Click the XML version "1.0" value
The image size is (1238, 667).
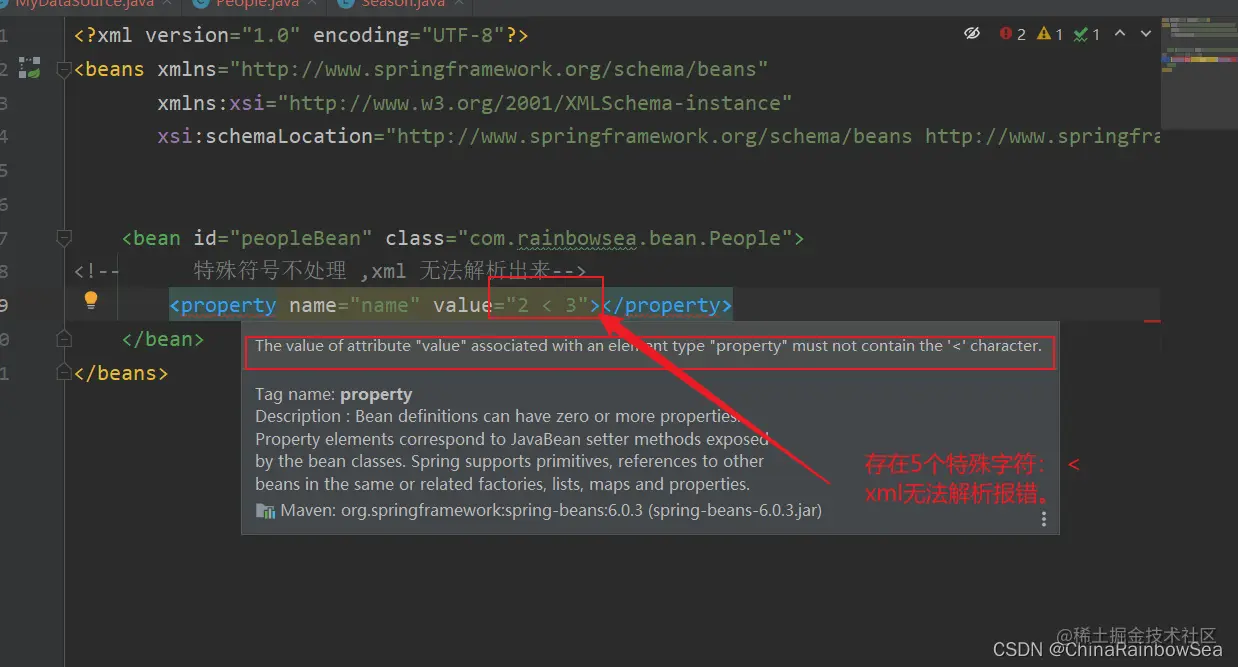tap(264, 35)
